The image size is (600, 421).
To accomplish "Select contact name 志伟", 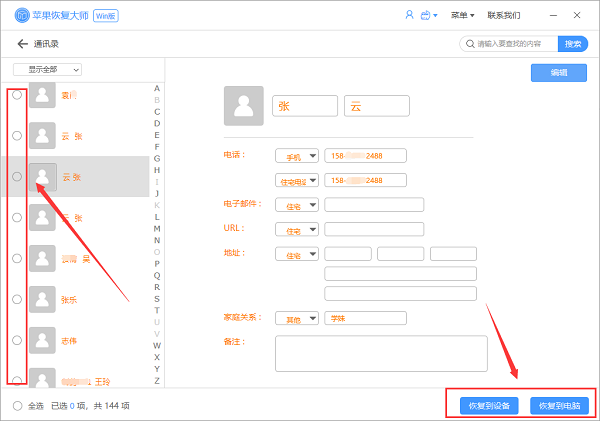I will [69, 341].
